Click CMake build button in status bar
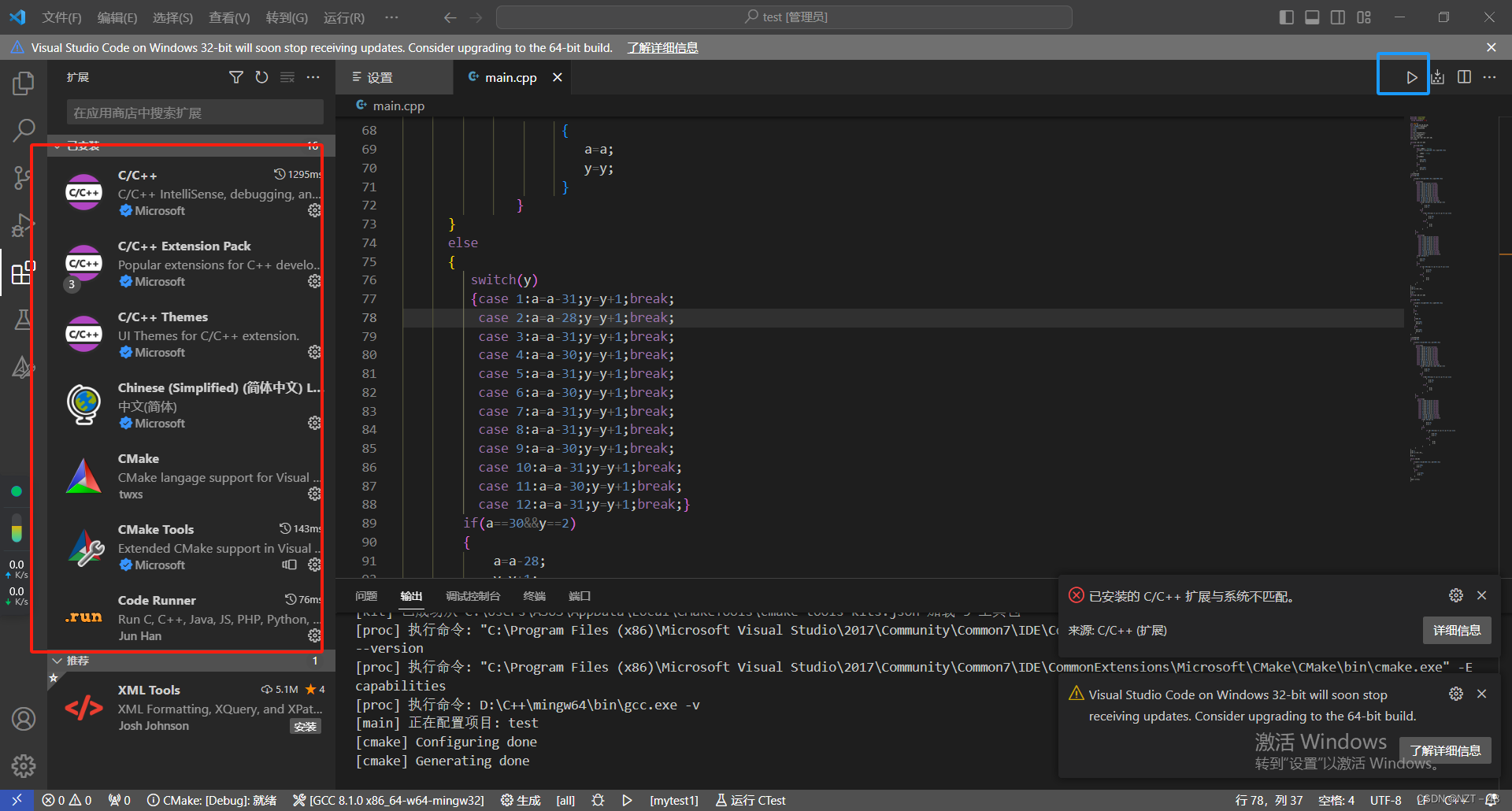The image size is (1512, 811). [521, 800]
